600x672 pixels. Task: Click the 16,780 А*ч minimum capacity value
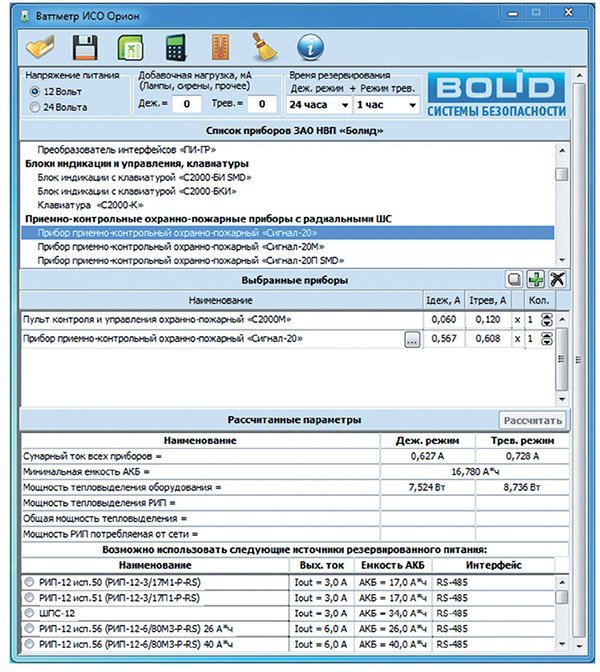click(475, 472)
